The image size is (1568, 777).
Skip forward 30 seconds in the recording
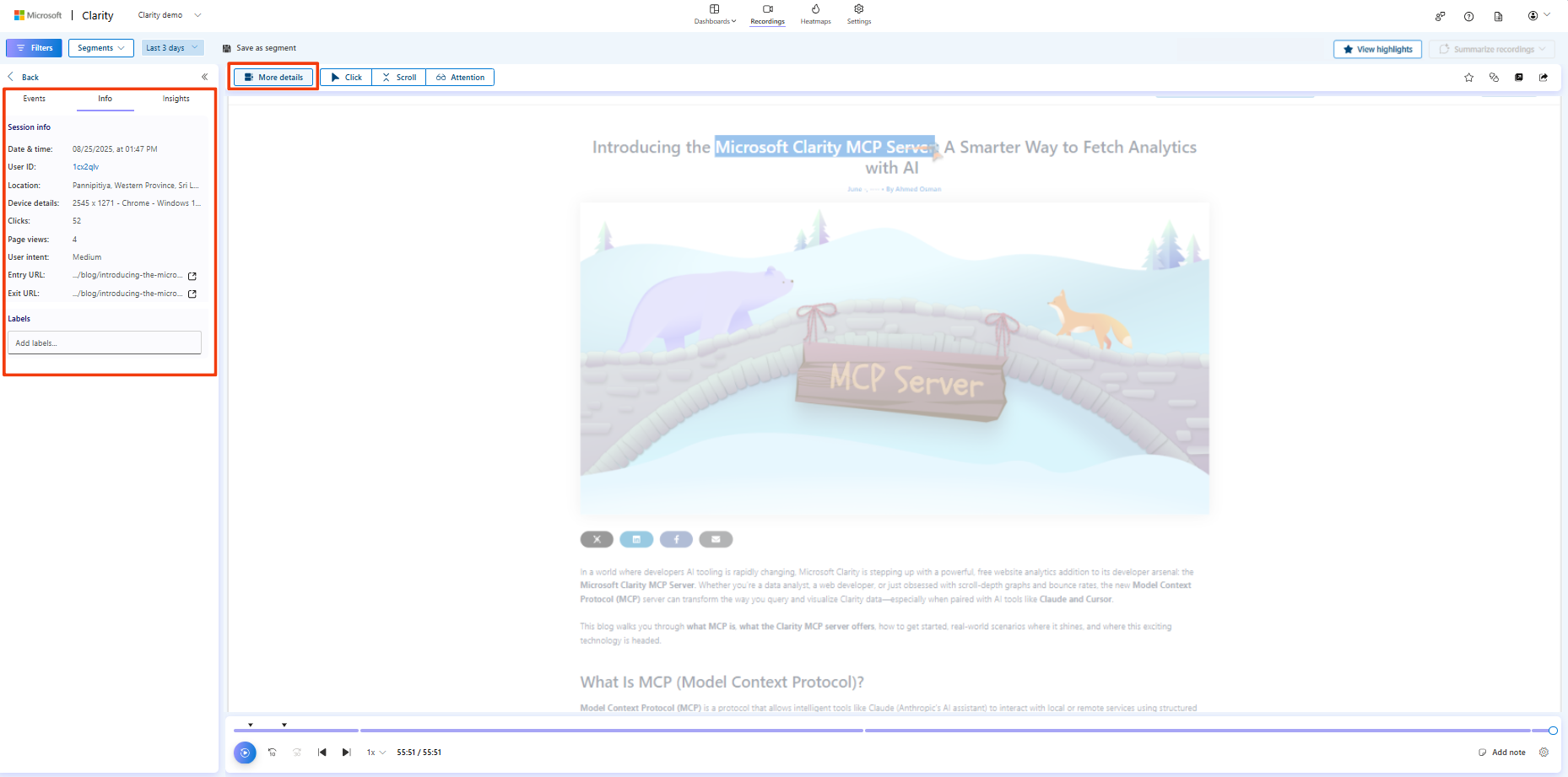point(297,753)
